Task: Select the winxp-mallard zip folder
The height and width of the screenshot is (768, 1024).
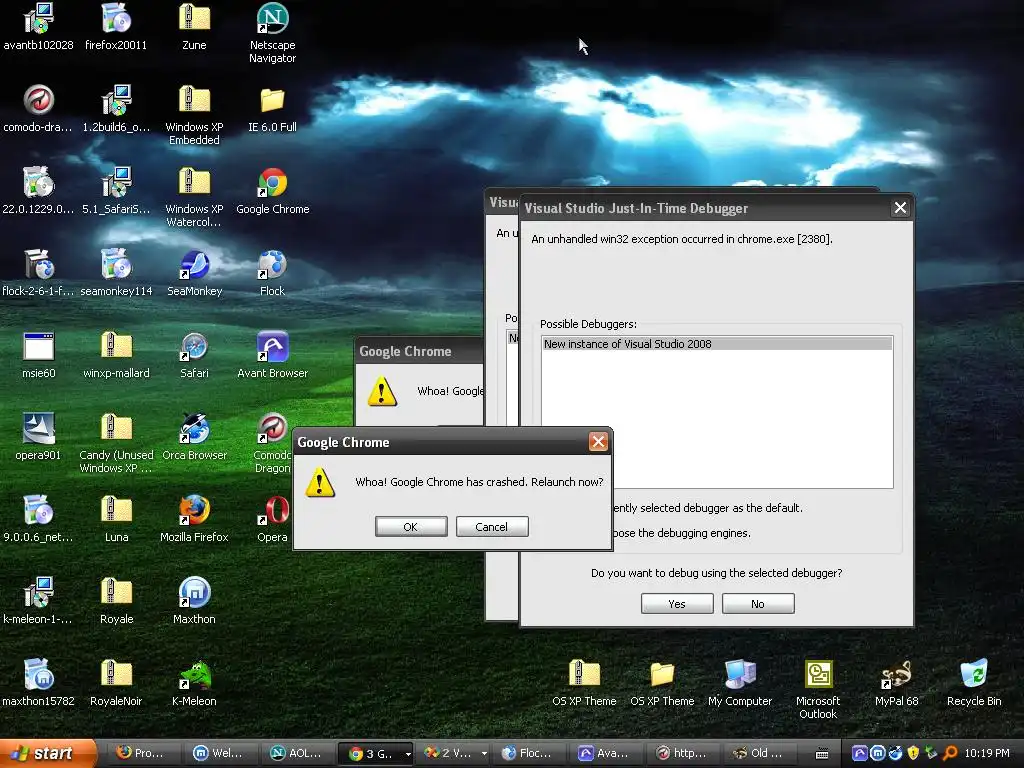Action: (x=116, y=355)
